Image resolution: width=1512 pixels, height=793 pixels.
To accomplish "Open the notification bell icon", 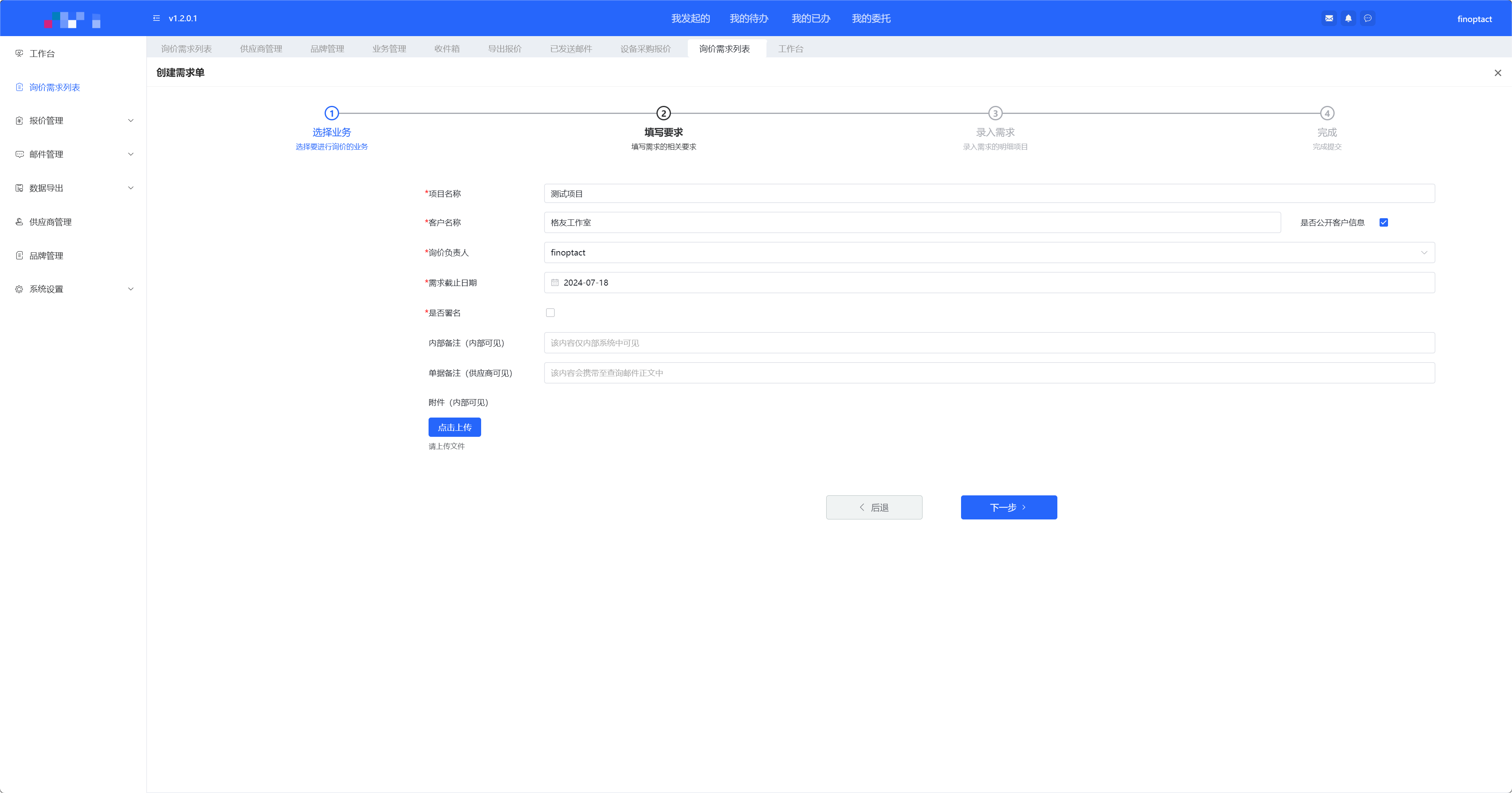I will pyautogui.click(x=1348, y=18).
